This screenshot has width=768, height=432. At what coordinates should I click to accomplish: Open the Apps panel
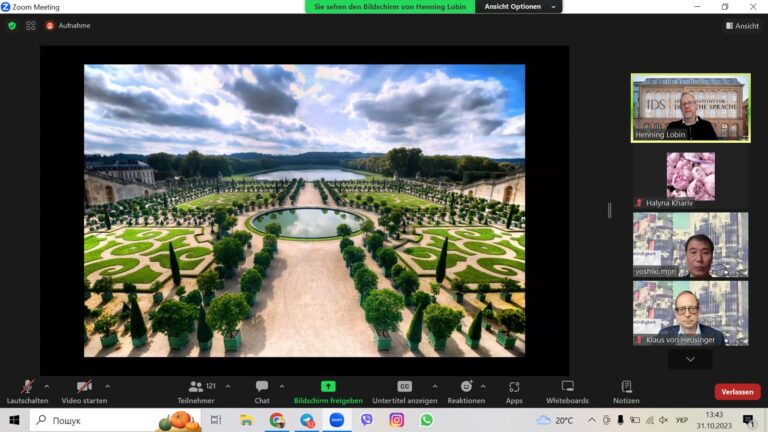[514, 392]
